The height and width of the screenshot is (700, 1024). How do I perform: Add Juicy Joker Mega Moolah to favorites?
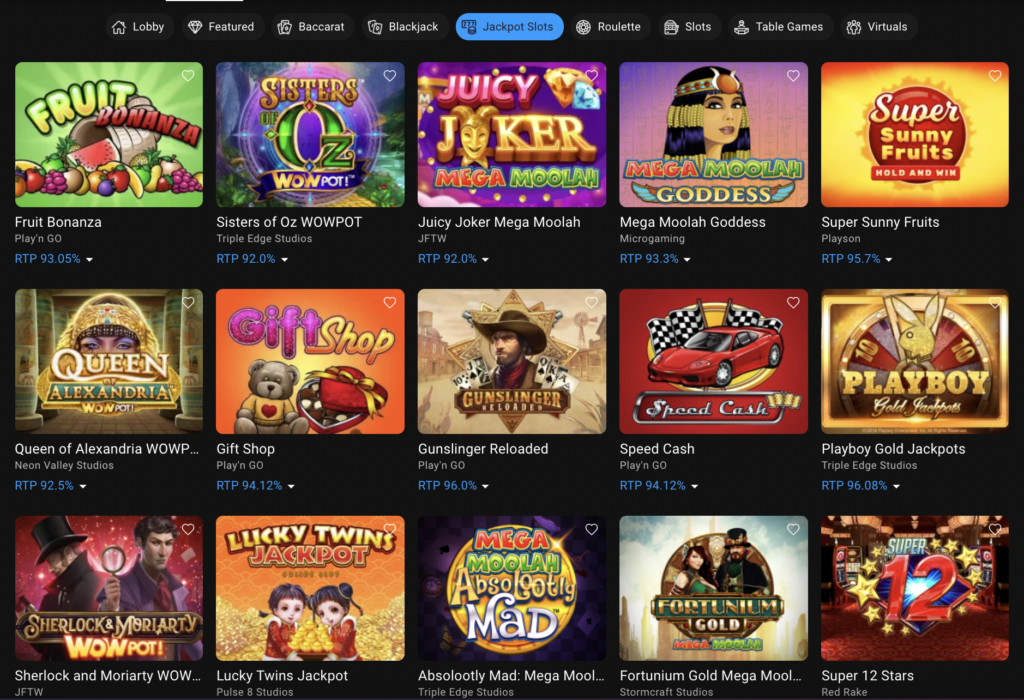[x=592, y=76]
